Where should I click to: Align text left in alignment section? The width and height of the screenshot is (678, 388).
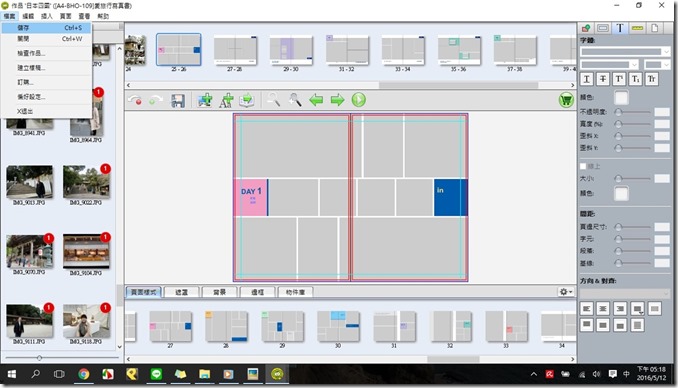tap(586, 308)
